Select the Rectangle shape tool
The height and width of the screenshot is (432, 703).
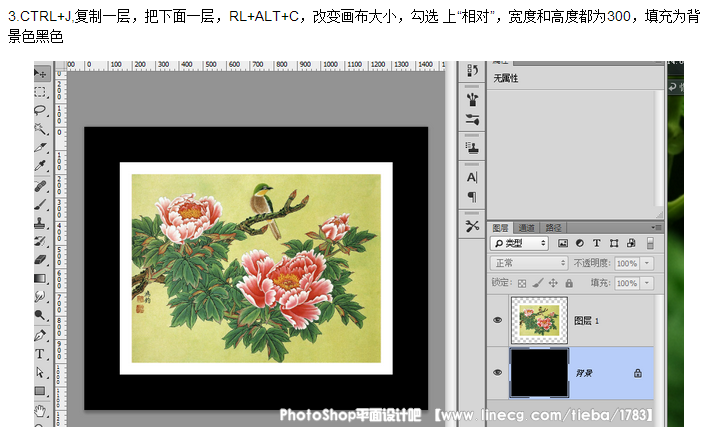pyautogui.click(x=41, y=391)
